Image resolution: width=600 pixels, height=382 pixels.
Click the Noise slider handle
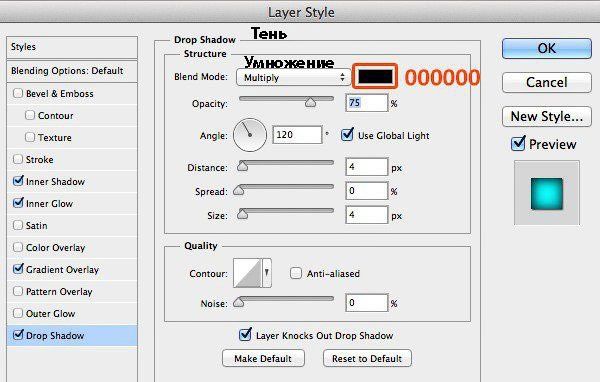click(x=239, y=302)
